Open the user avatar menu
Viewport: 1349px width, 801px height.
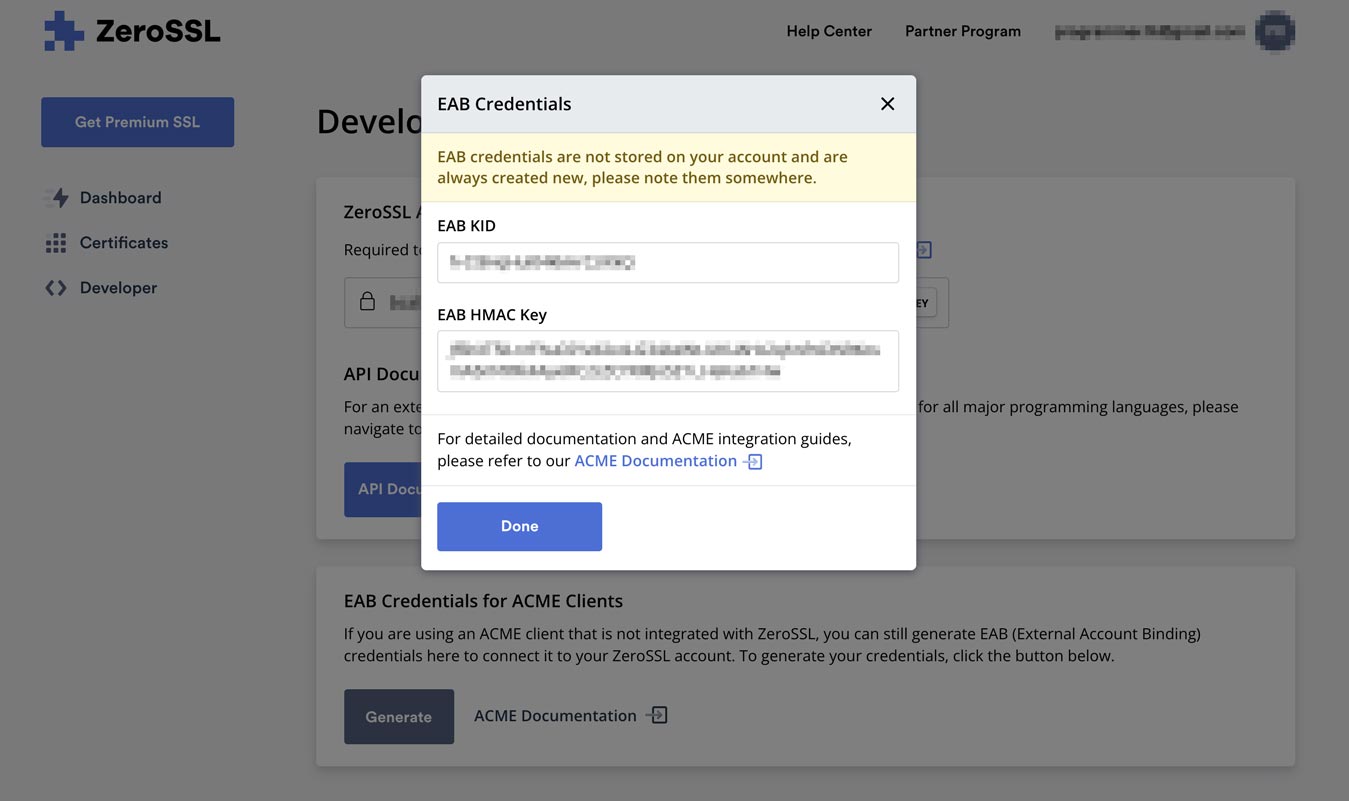pos(1275,32)
